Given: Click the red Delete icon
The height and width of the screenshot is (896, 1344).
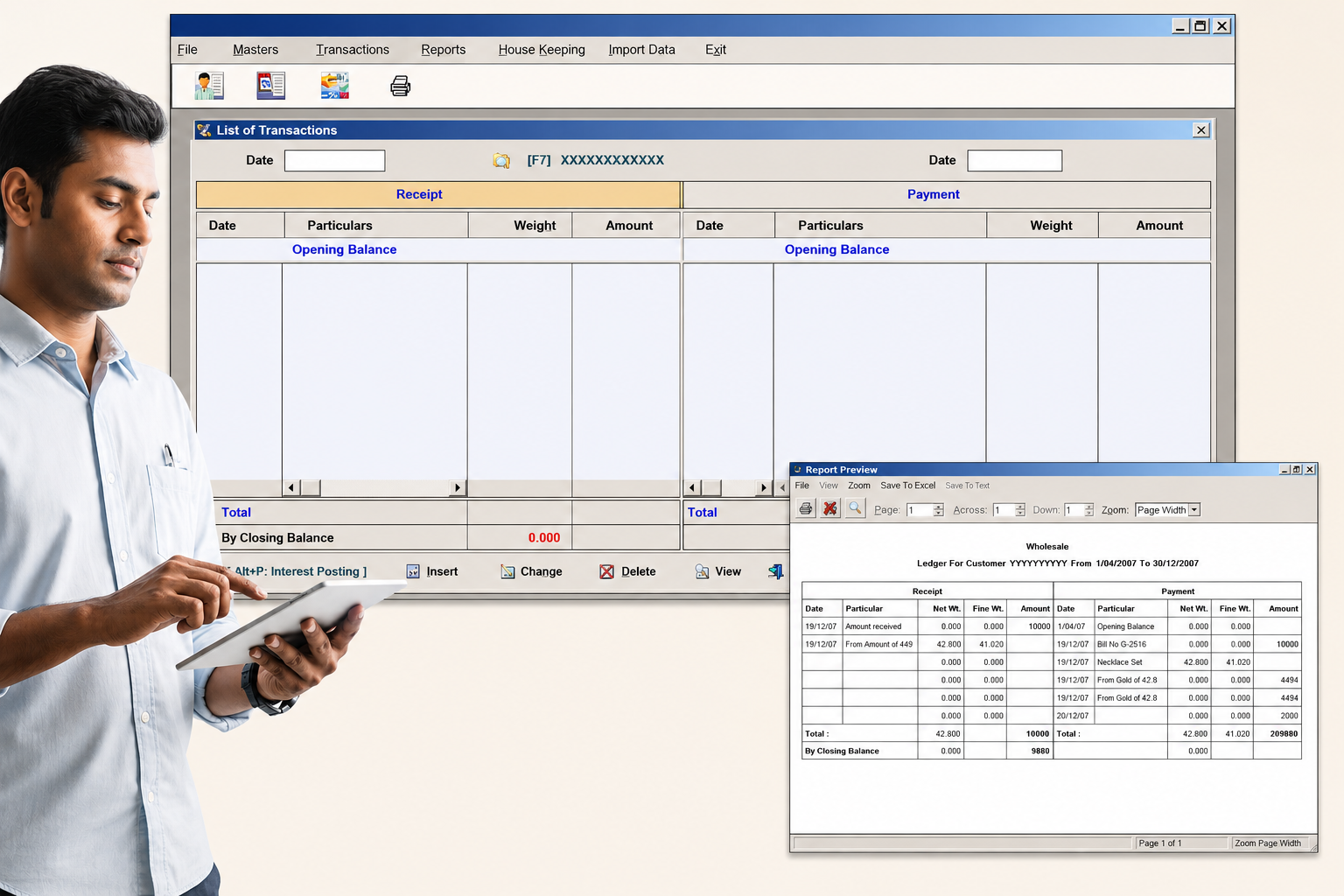Looking at the screenshot, I should [x=606, y=571].
